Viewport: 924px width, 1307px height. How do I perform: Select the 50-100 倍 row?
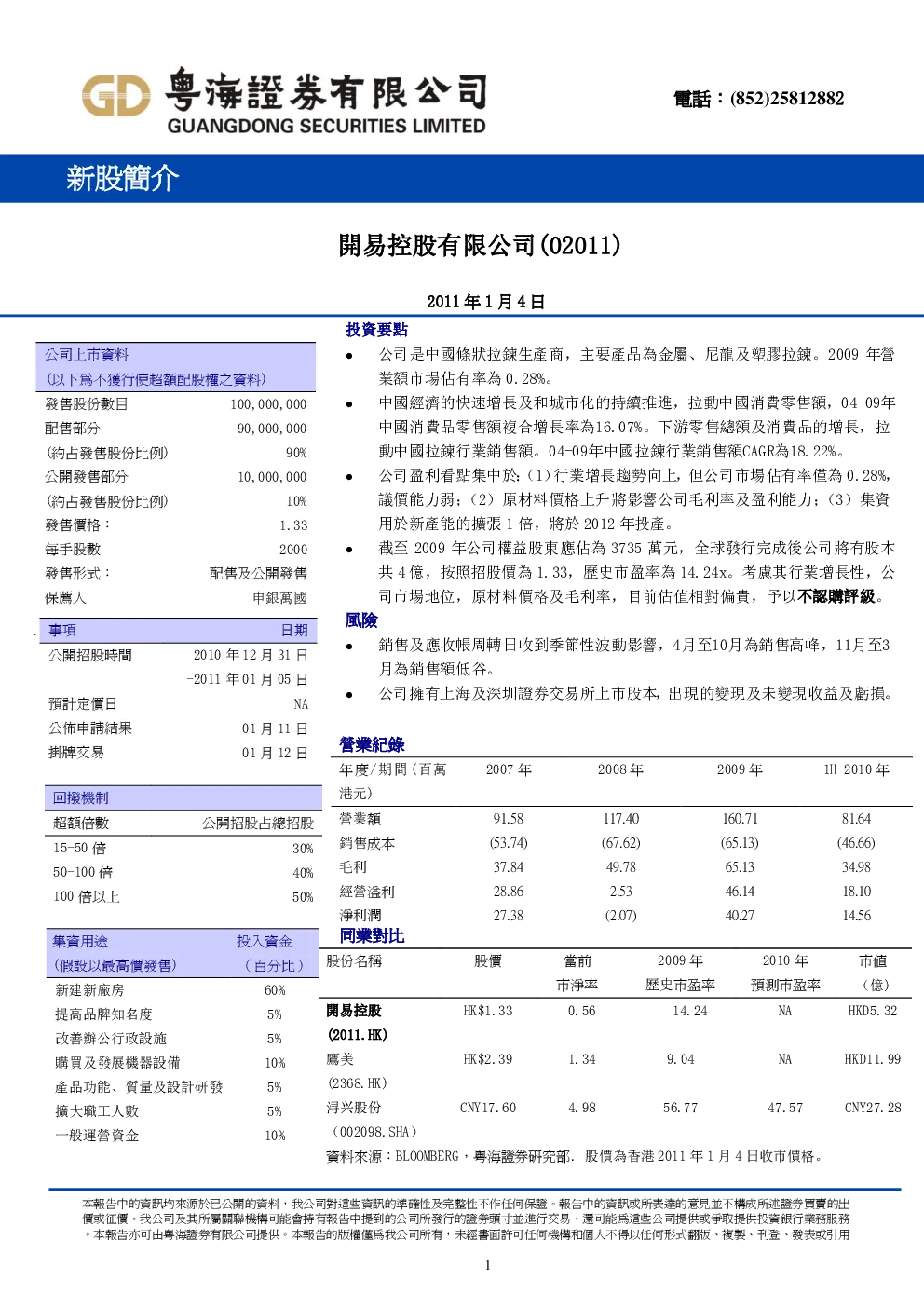click(183, 873)
